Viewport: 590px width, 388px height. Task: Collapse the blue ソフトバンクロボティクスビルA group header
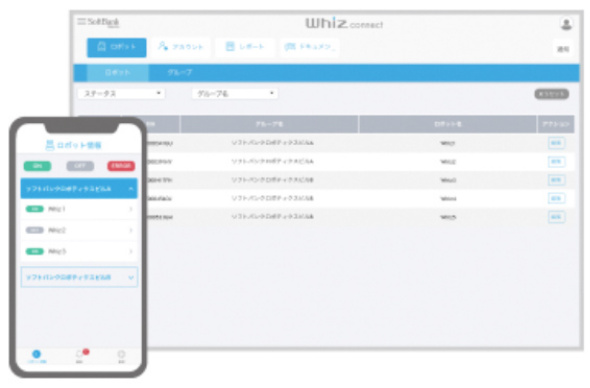point(79,188)
